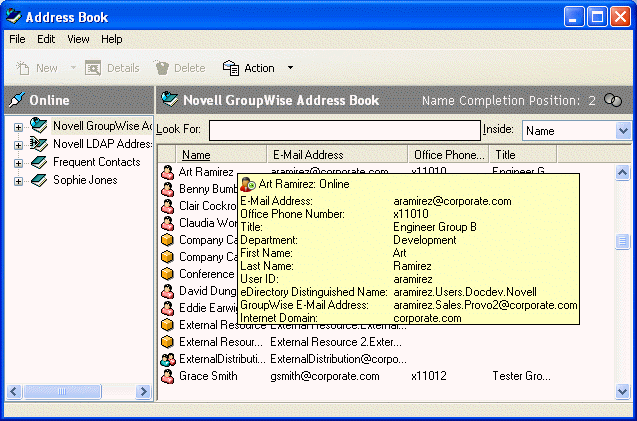Click the Art Ramirez Online presence icon in tooltip

(x=248, y=184)
